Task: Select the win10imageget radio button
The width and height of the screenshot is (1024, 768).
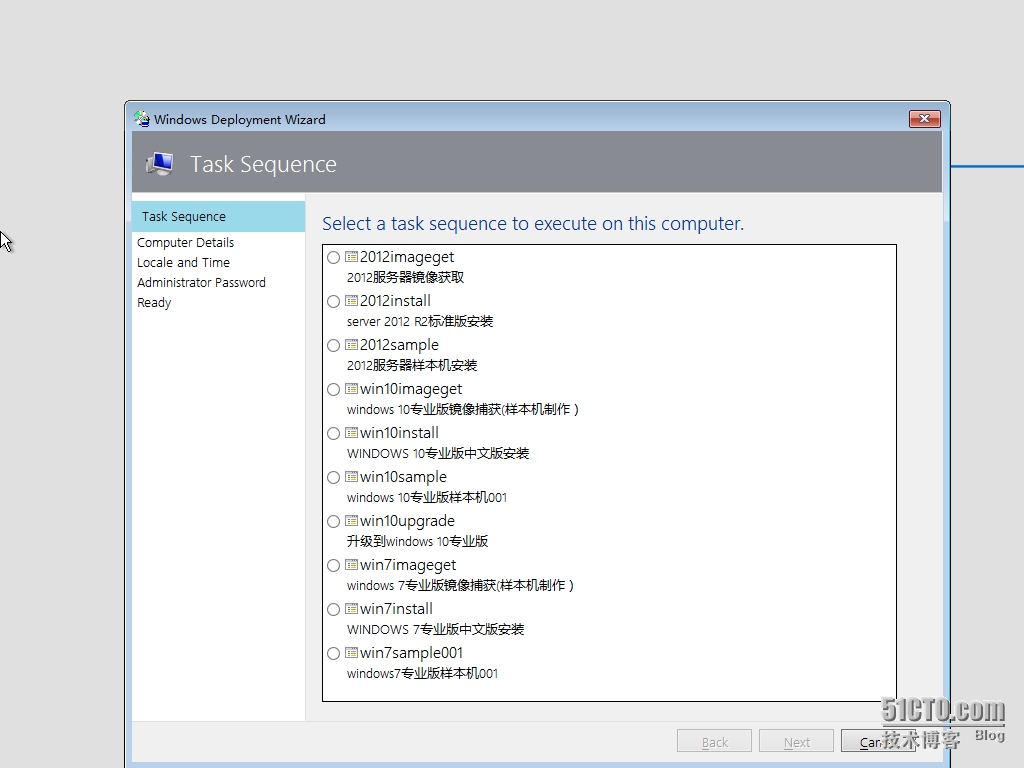Action: coord(334,389)
